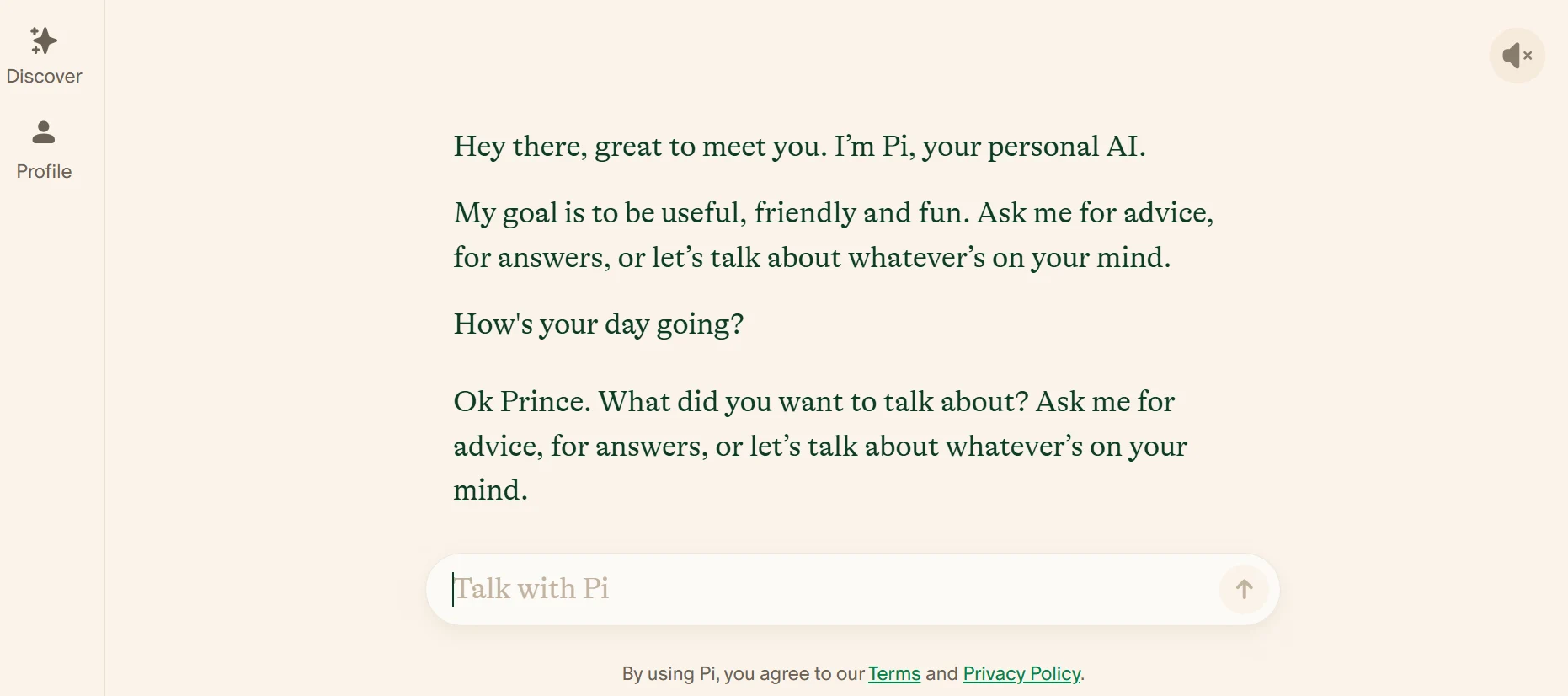This screenshot has height=696, width=1568.
Task: Open the Privacy Policy link
Action: click(1021, 674)
